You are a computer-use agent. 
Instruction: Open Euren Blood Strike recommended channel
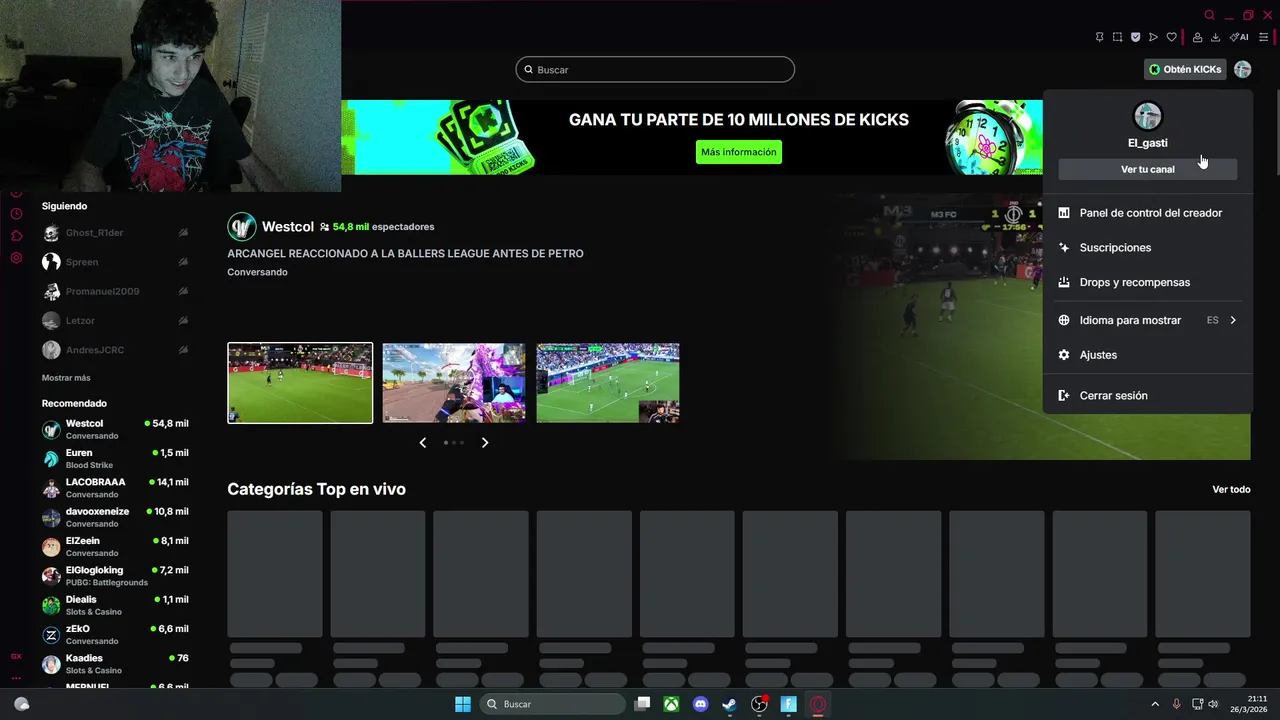[115, 458]
